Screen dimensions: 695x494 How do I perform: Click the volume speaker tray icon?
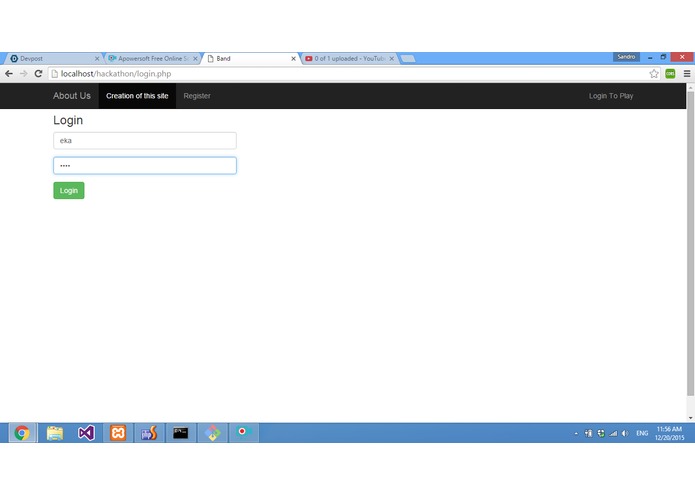[625, 433]
